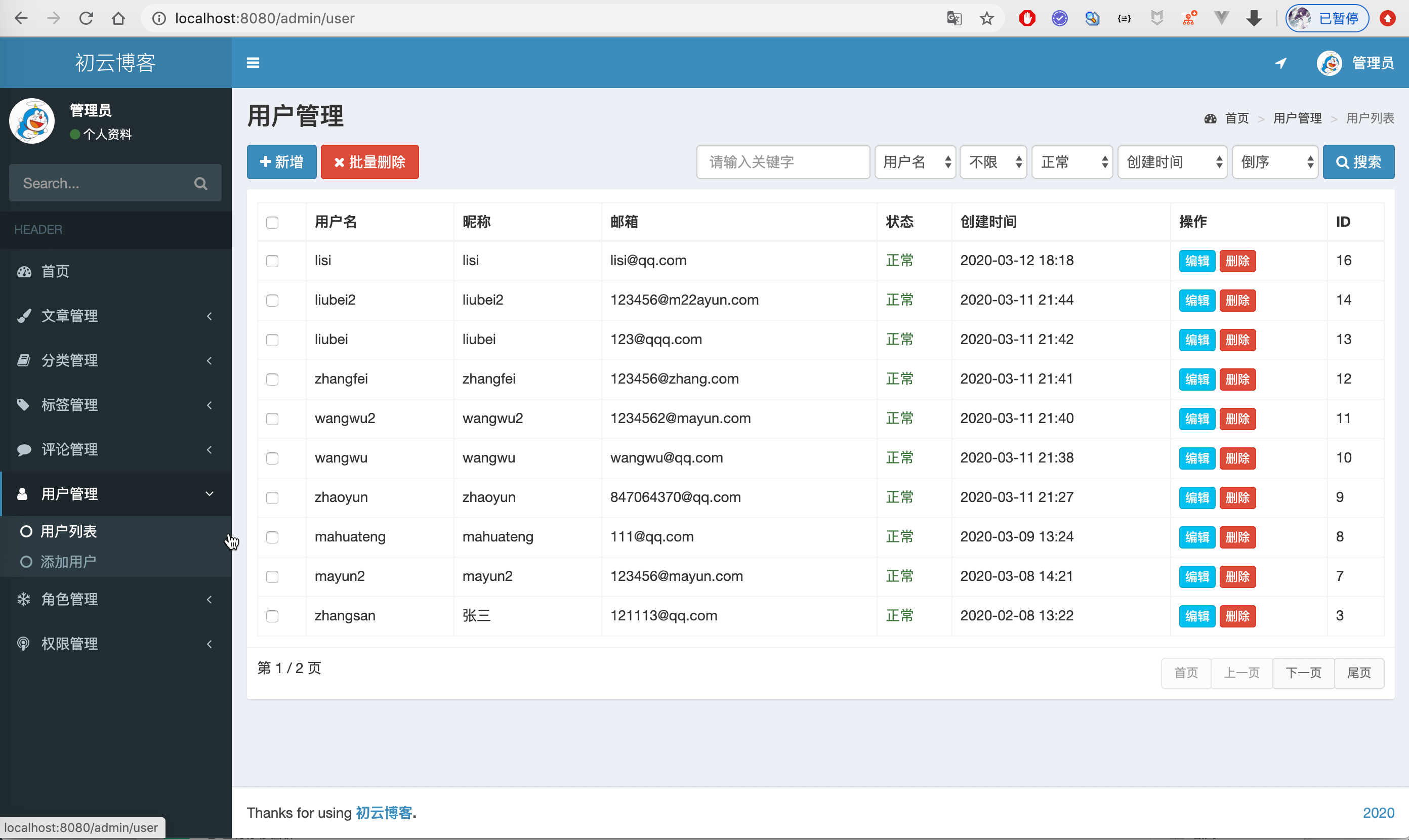
Task: Tick the checkbox for user lisi
Action: point(272,261)
